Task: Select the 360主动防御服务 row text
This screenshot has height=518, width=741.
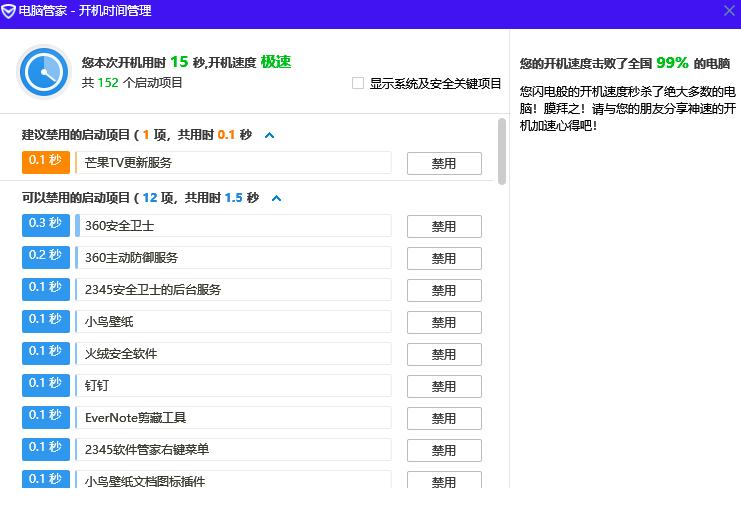Action: 131,258
